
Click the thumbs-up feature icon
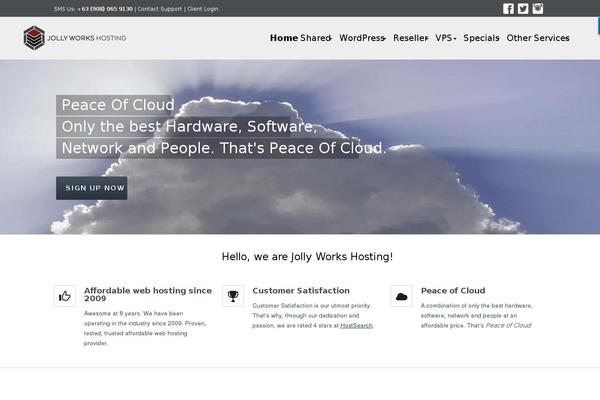[x=65, y=296]
